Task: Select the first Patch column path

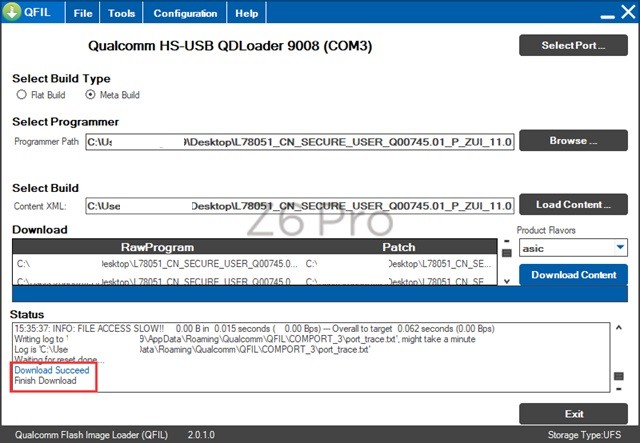Action: (398, 264)
